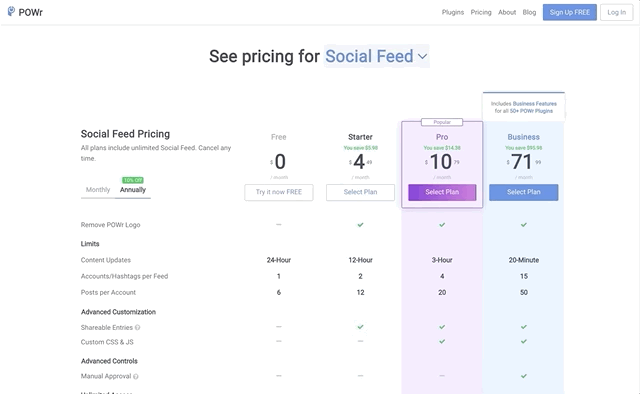Switch billing to Monthly
This screenshot has height=394, width=640.
tap(98, 189)
